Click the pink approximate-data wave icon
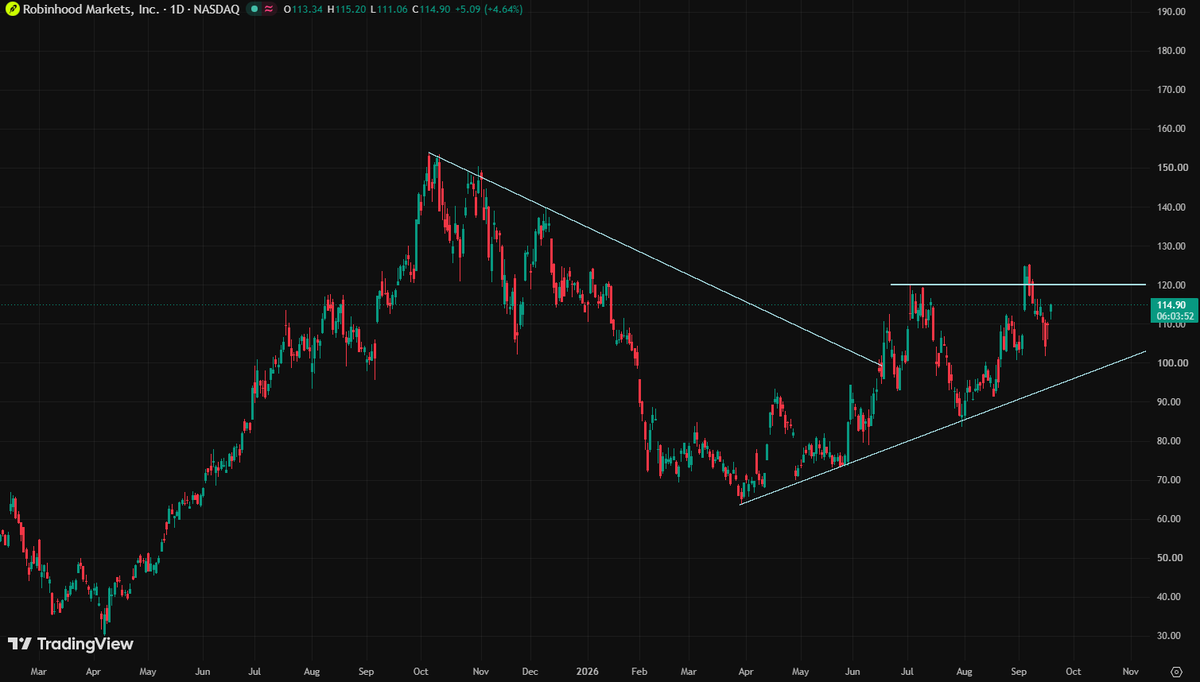The height and width of the screenshot is (682, 1200). click(x=270, y=9)
